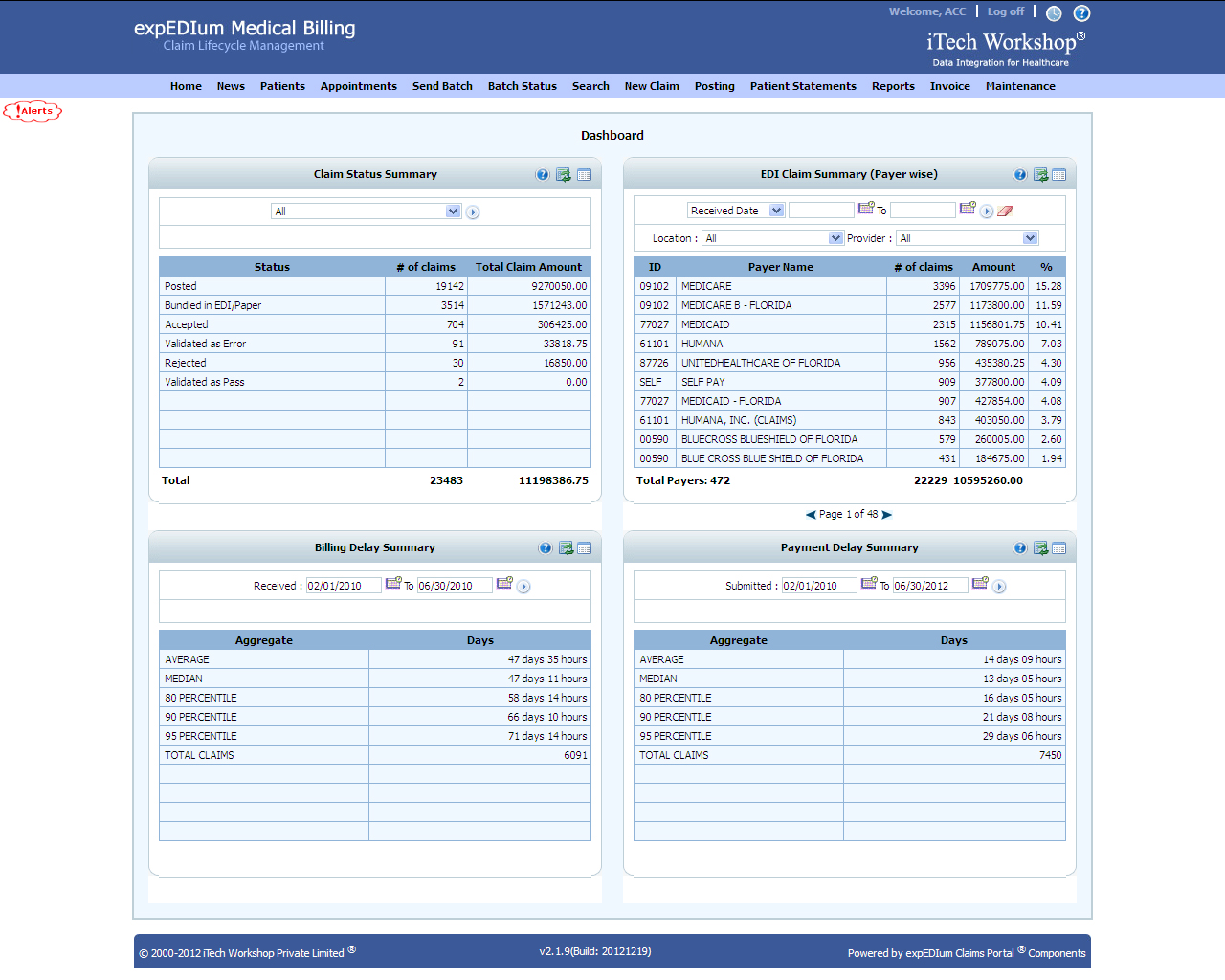Click the green refresh-export icon in Claim Status Summary

[x=564, y=175]
